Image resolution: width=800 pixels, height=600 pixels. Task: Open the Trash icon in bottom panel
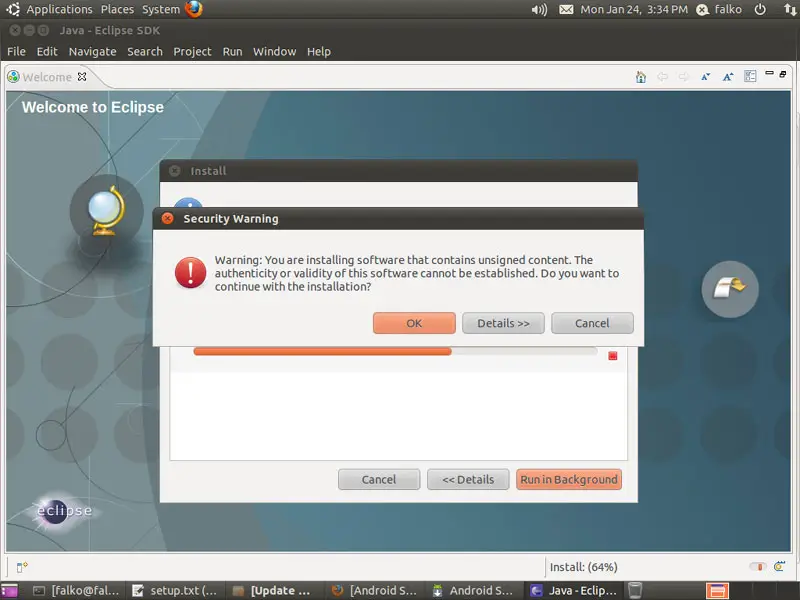[634, 590]
